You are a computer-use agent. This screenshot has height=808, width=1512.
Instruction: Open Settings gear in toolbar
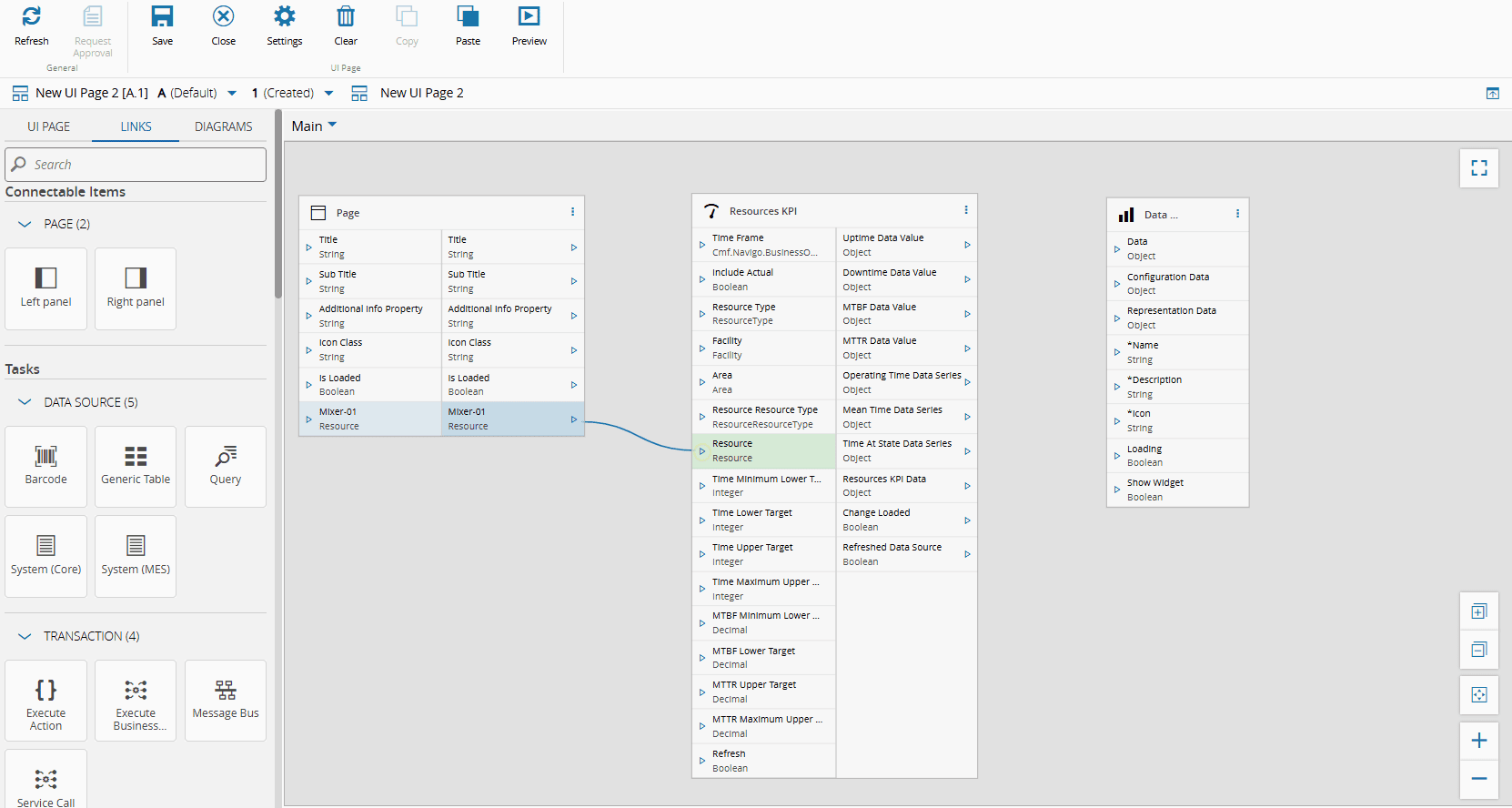click(284, 17)
